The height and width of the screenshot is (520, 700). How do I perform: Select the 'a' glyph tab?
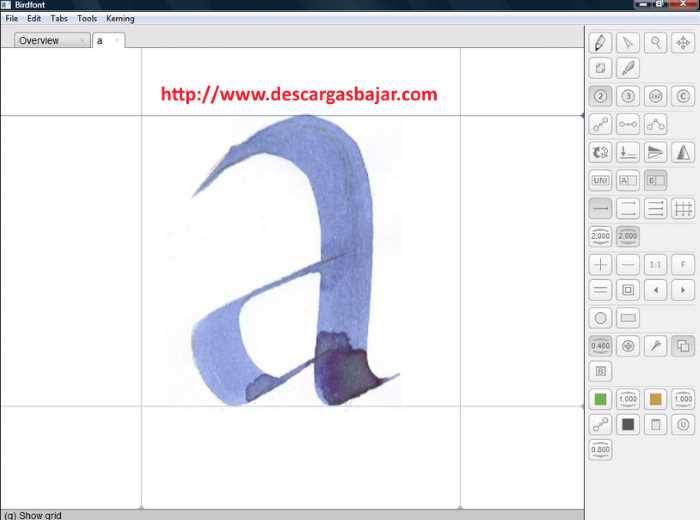[108, 40]
